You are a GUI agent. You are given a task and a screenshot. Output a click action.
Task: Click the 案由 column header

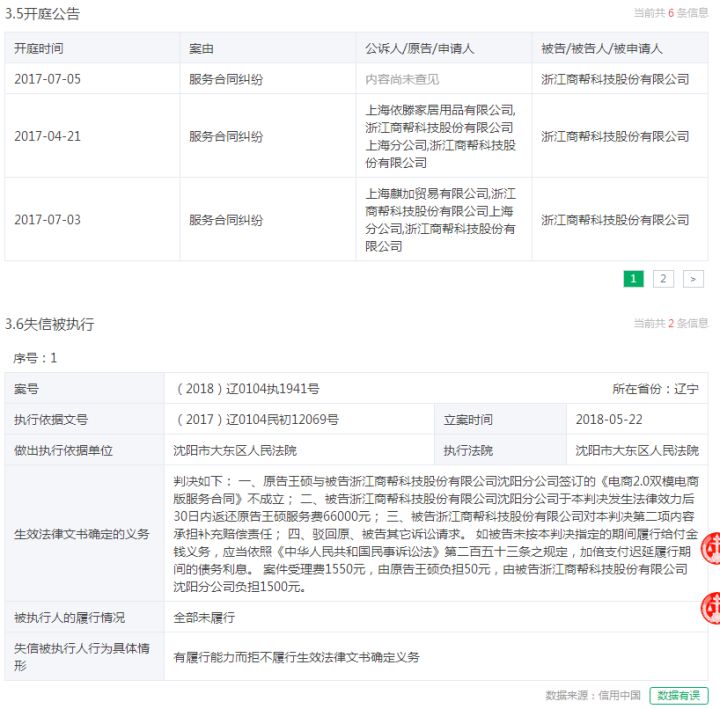click(x=201, y=48)
